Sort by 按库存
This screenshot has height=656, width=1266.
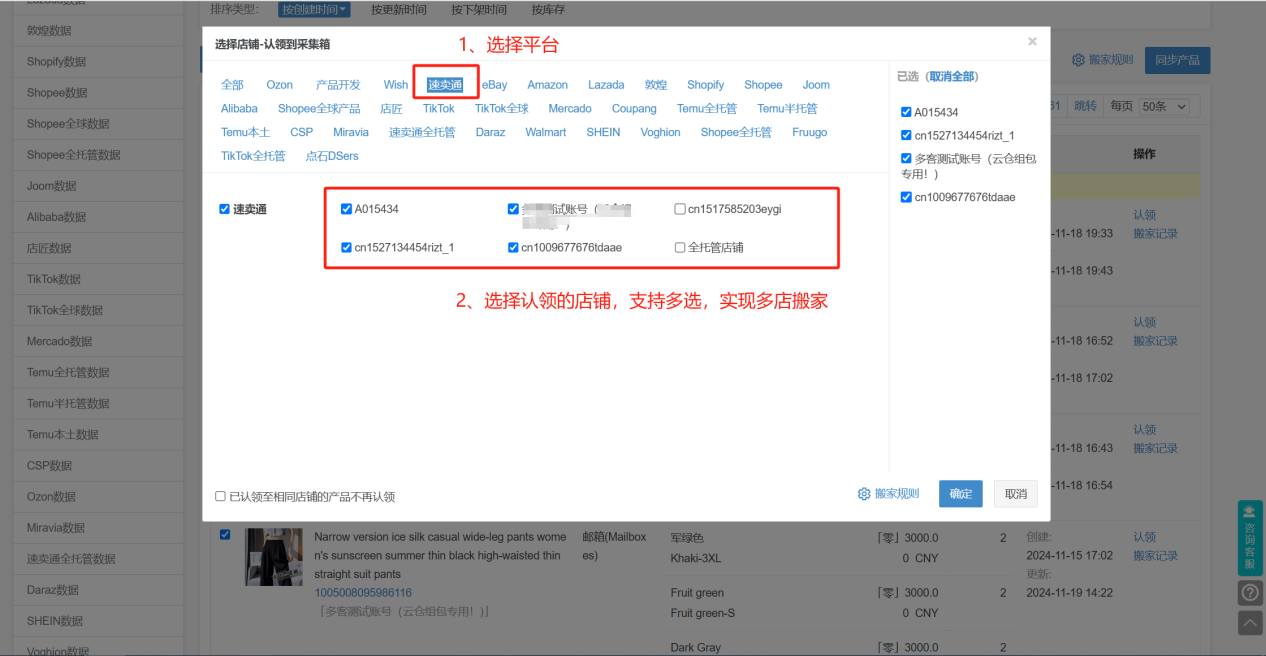pos(548,10)
